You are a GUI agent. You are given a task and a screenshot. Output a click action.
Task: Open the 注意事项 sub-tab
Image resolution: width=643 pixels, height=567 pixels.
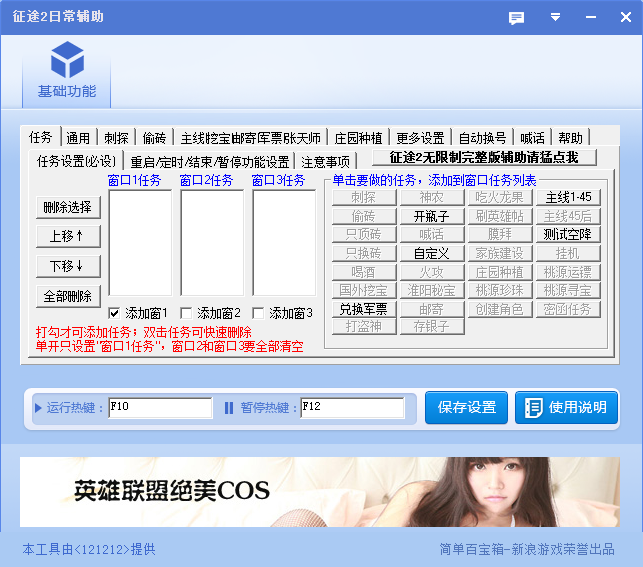pos(326,162)
